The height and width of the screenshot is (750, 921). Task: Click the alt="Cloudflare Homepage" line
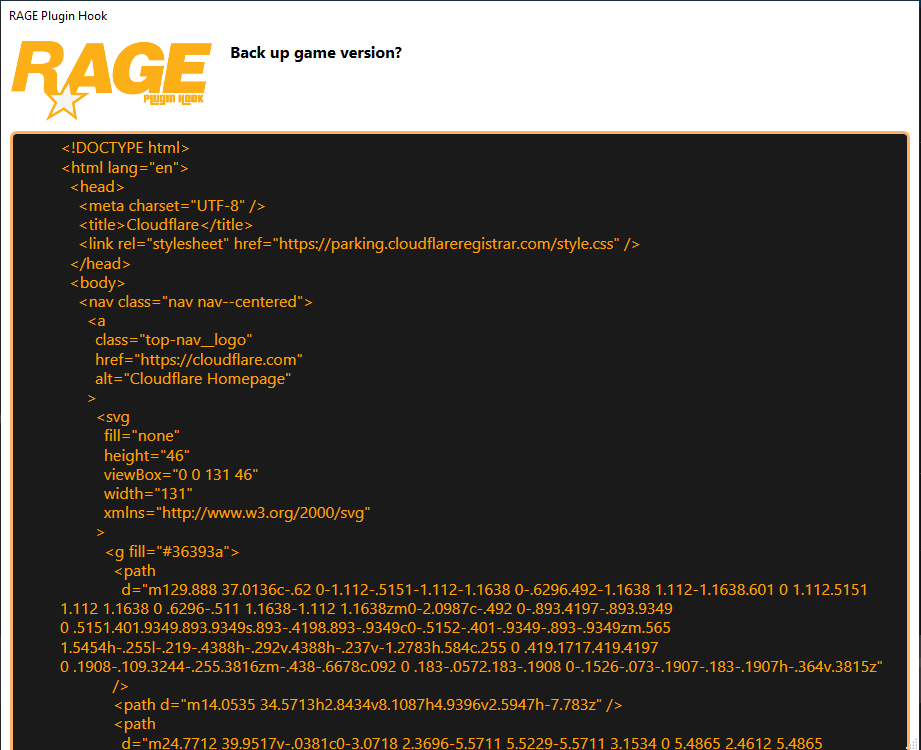click(193, 379)
